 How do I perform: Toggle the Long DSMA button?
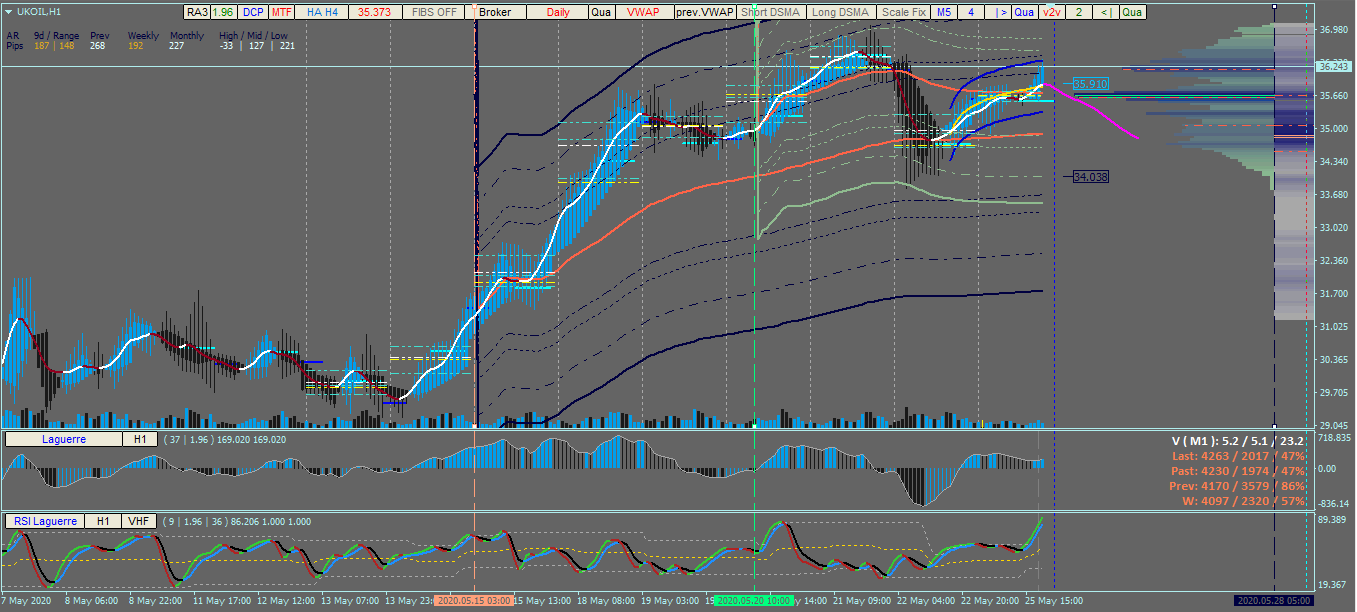(x=840, y=13)
